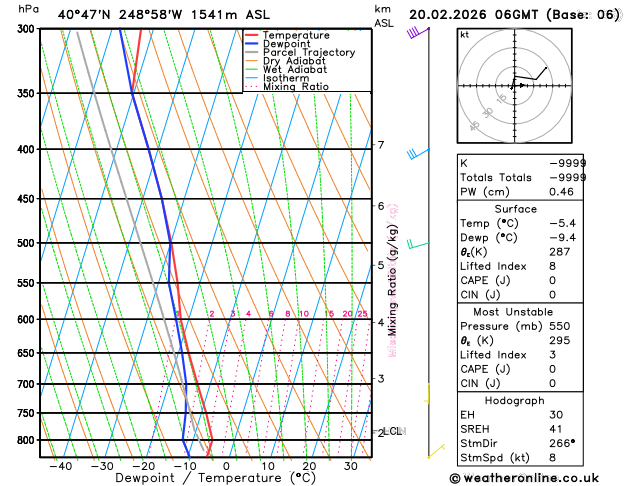Click the 20.02.2026 06GMT date title
The width and height of the screenshot is (629, 486).
(514, 14)
